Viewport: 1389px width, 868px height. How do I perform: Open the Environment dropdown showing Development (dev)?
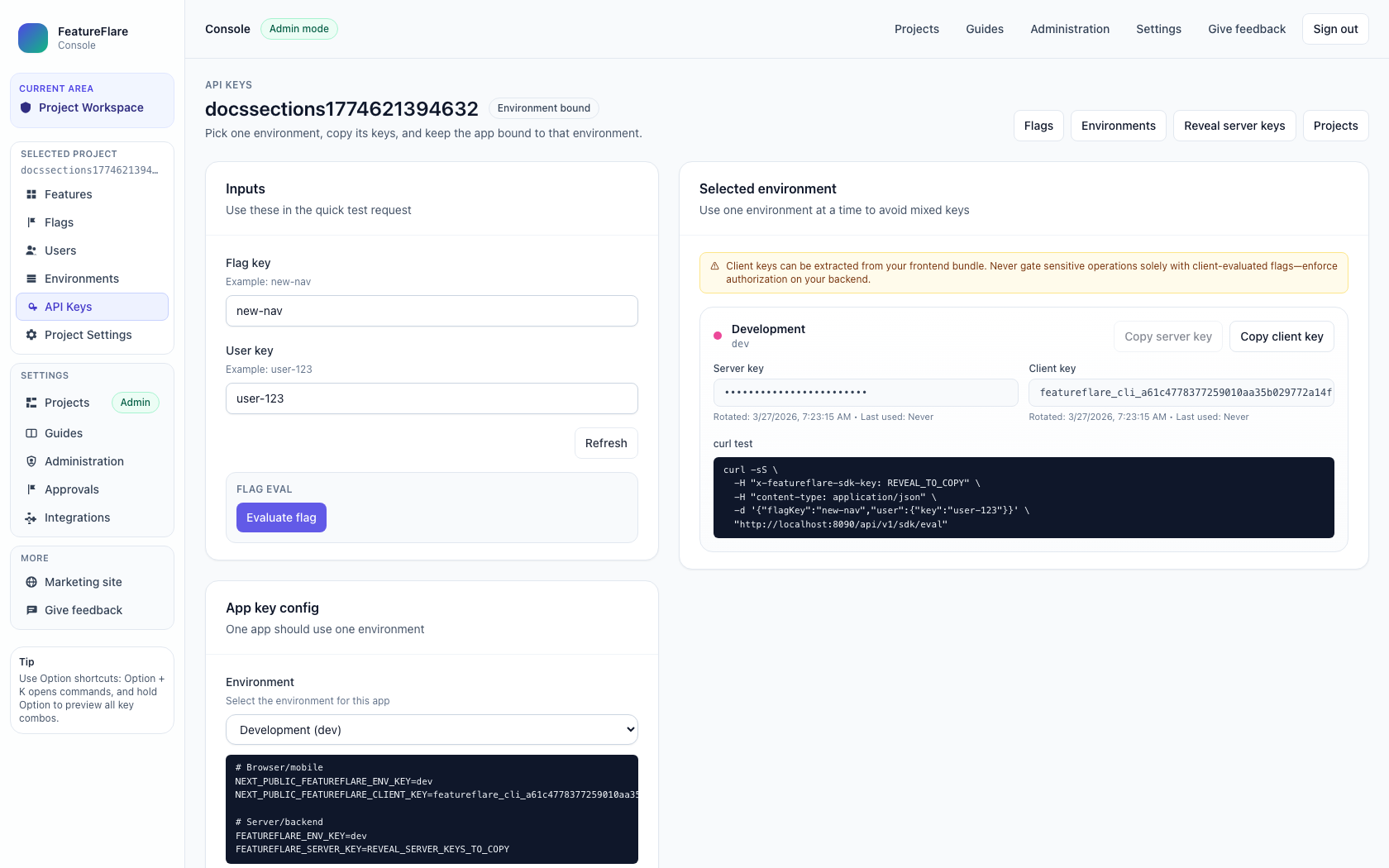pyautogui.click(x=432, y=730)
